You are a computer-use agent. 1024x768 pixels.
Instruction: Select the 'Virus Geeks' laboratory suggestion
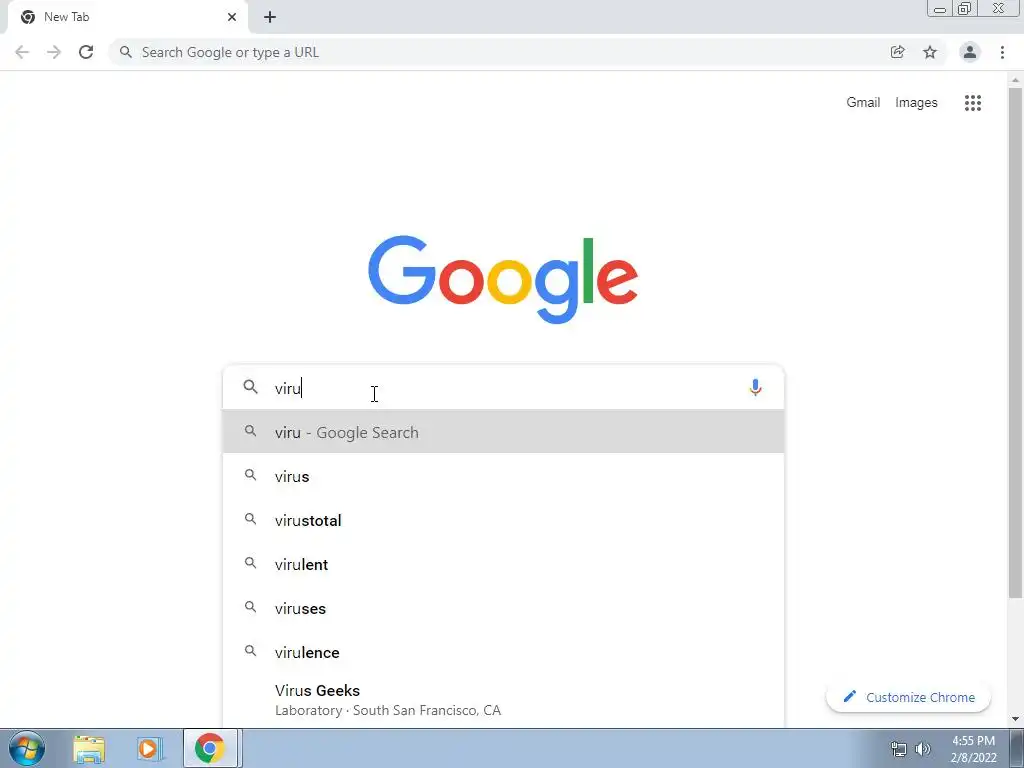point(503,700)
